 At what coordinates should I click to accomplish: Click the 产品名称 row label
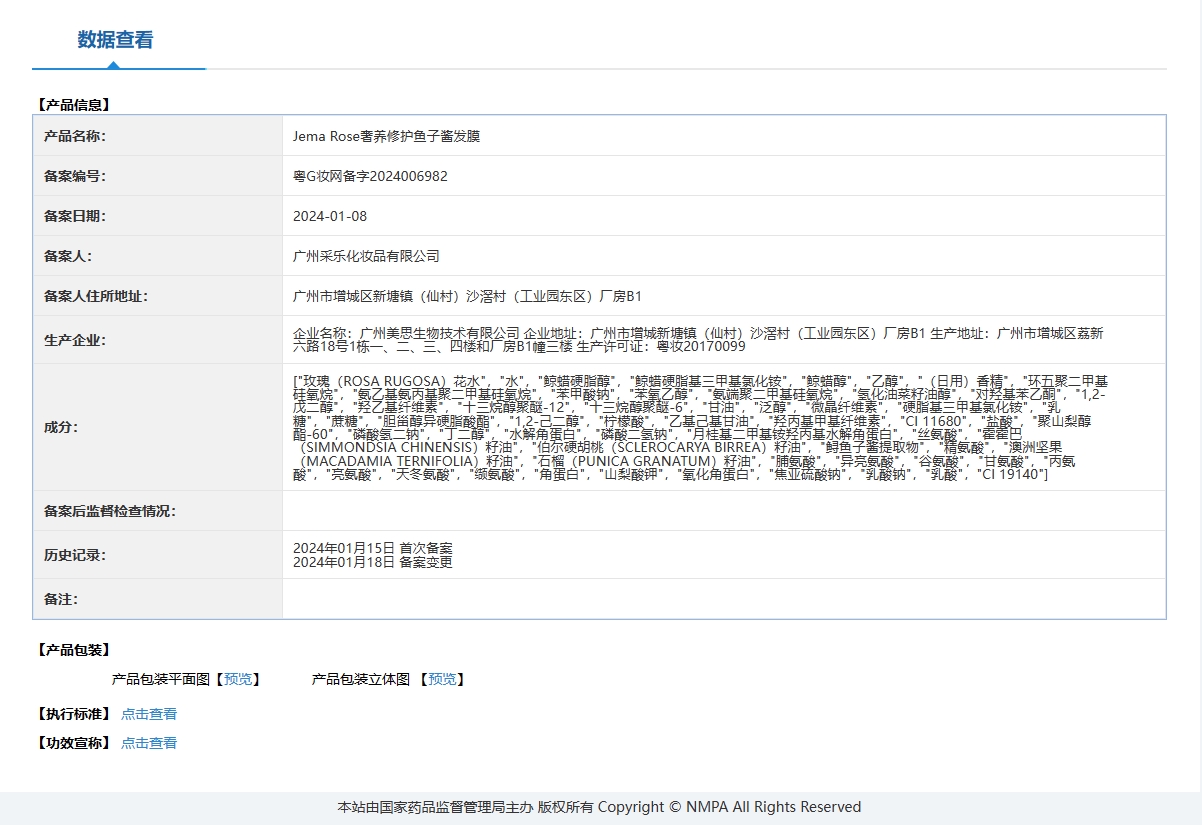click(75, 136)
